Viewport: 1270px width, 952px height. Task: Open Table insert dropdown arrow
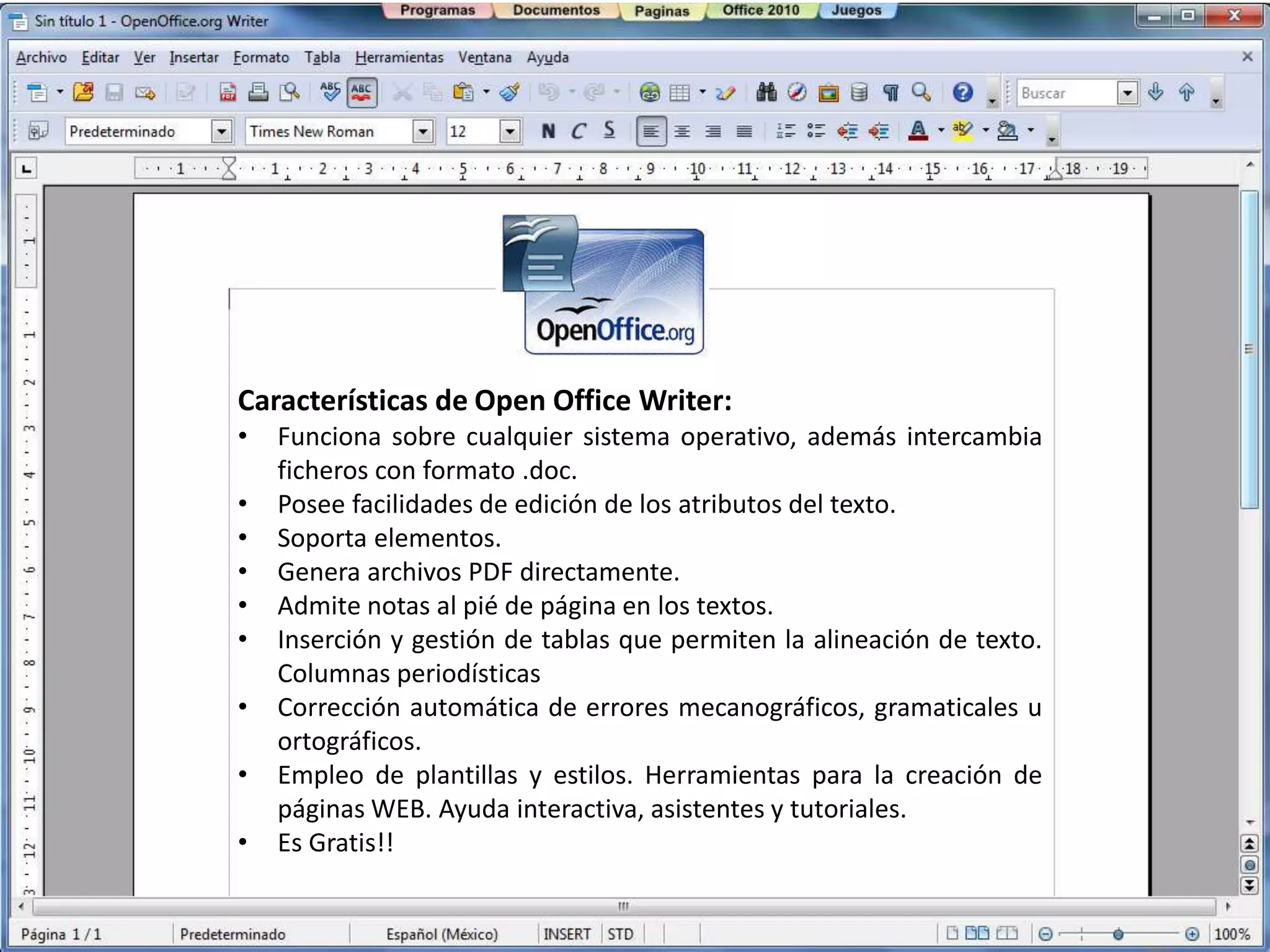[702, 92]
